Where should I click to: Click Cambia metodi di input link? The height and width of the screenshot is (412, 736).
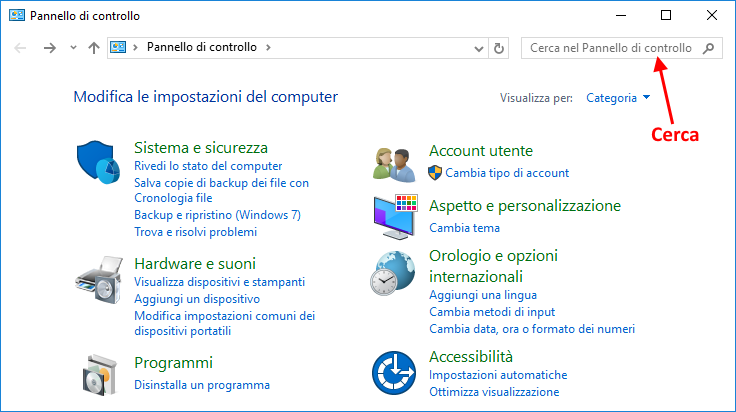coord(492,312)
